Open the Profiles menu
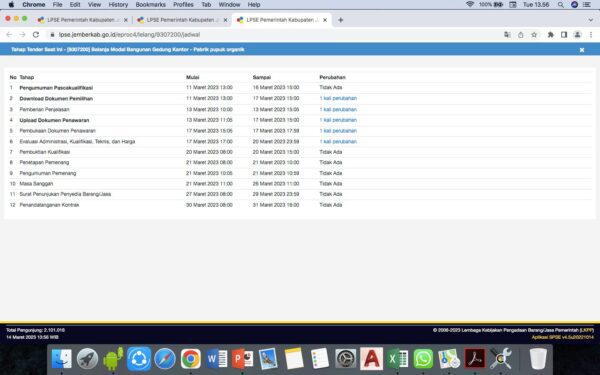The image size is (600, 375). pyautogui.click(x=183, y=5)
